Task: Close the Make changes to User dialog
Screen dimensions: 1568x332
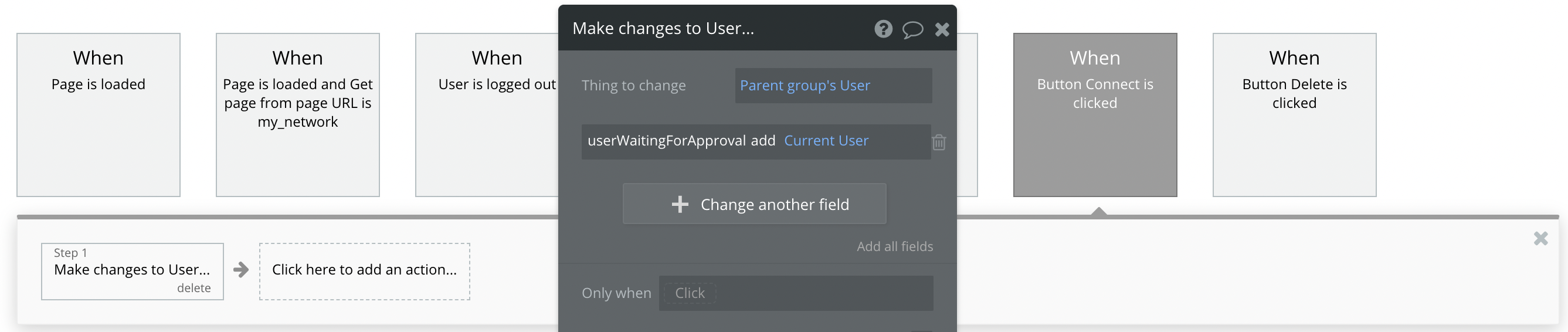Action: tap(942, 29)
